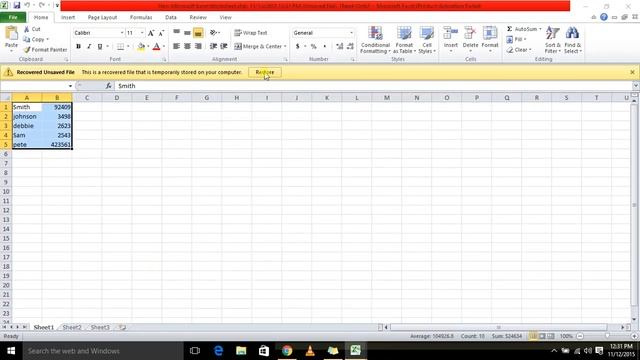Click the zoom slider in status bar
Image resolution: width=640 pixels, height=360 pixels.
(x=607, y=336)
